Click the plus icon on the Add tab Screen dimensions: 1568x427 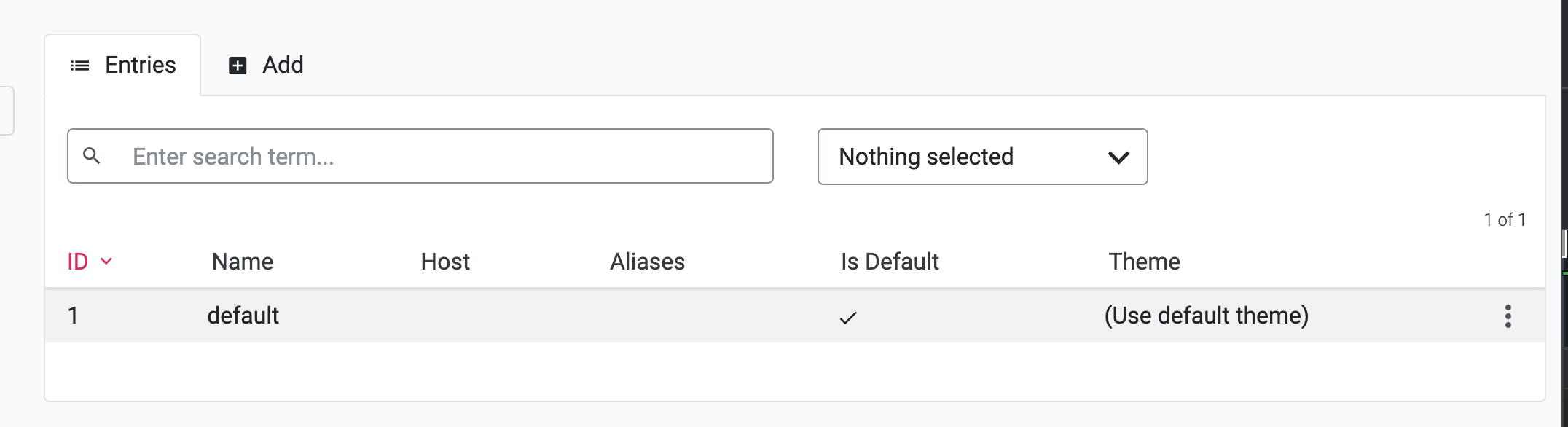point(238,66)
